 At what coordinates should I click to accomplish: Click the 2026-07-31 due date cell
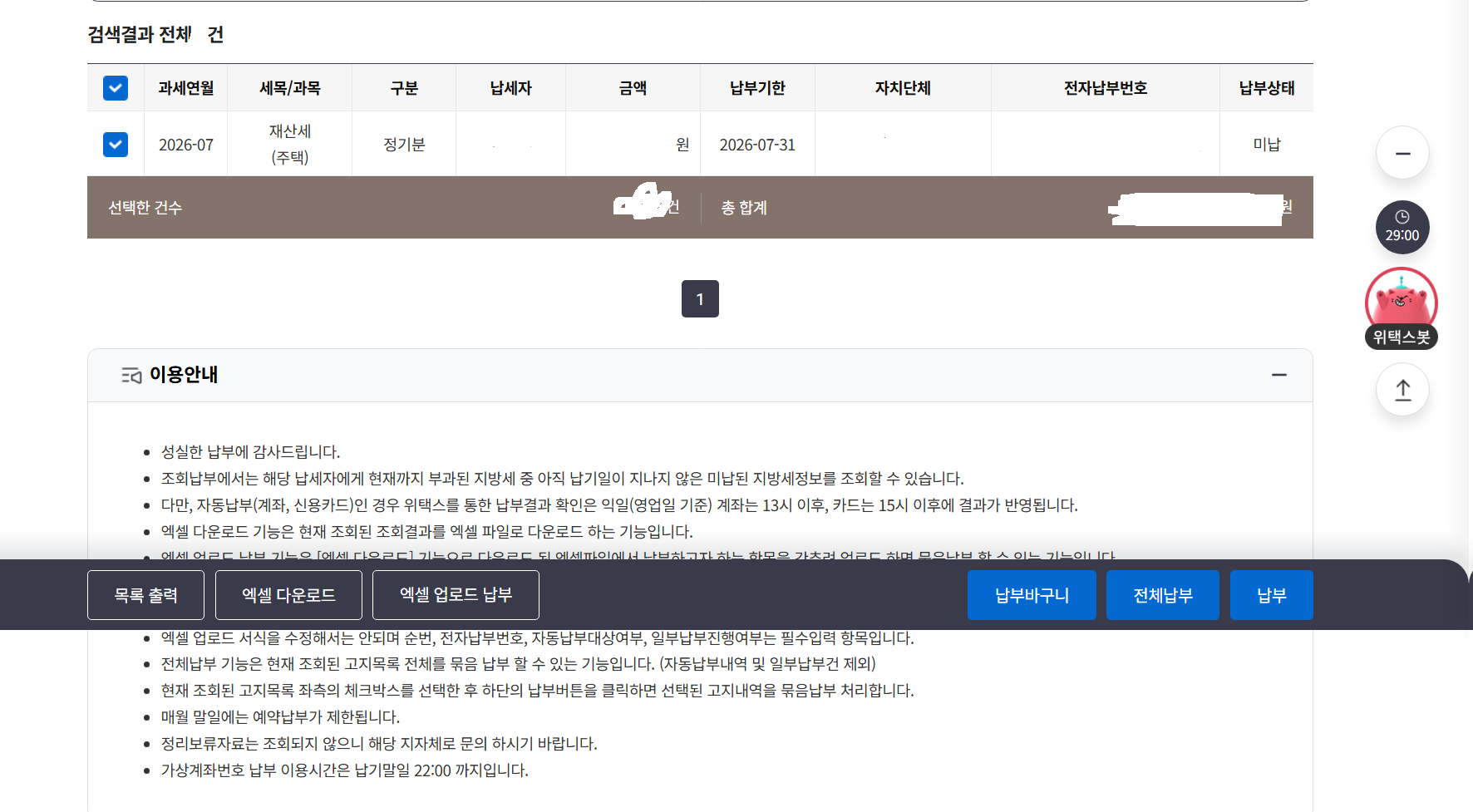click(x=757, y=145)
